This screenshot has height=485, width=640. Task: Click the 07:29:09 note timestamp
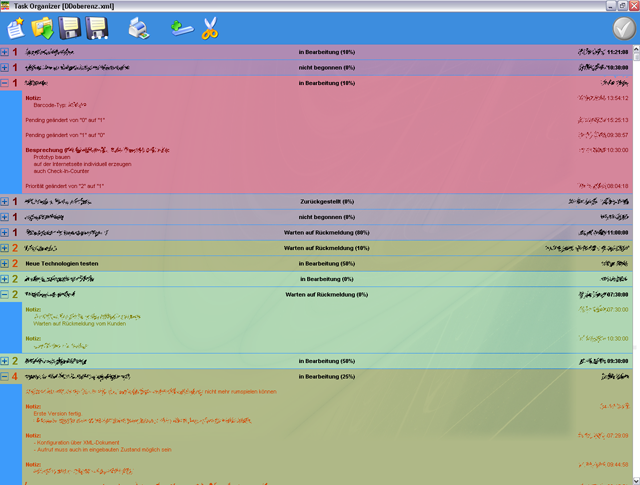pyautogui.click(x=603, y=436)
